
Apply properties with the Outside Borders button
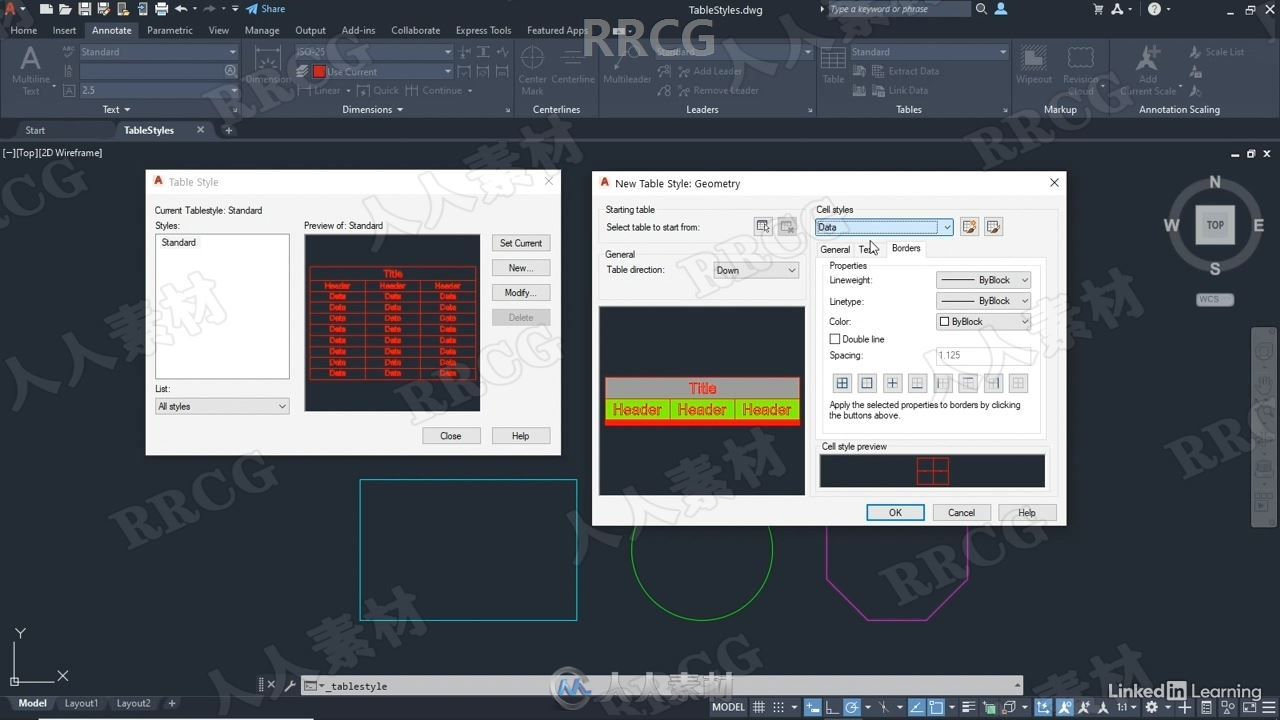pyautogui.click(x=867, y=383)
